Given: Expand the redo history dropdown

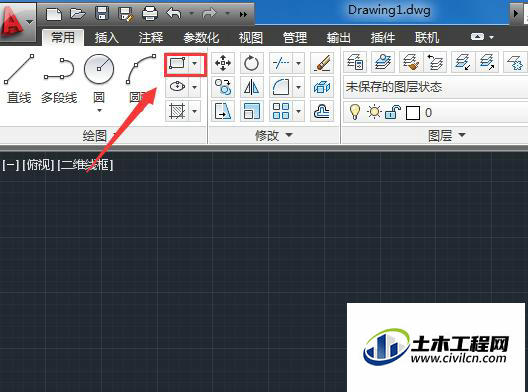Looking at the screenshot, I should (x=227, y=14).
